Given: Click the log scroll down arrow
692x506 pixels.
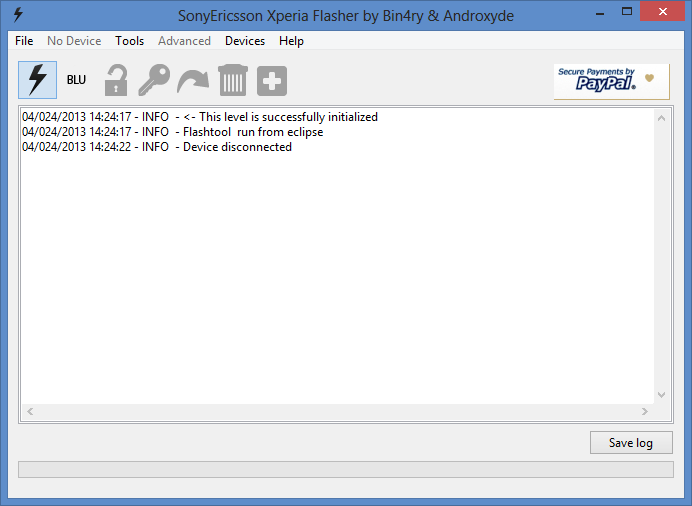Looking at the screenshot, I should [661, 395].
